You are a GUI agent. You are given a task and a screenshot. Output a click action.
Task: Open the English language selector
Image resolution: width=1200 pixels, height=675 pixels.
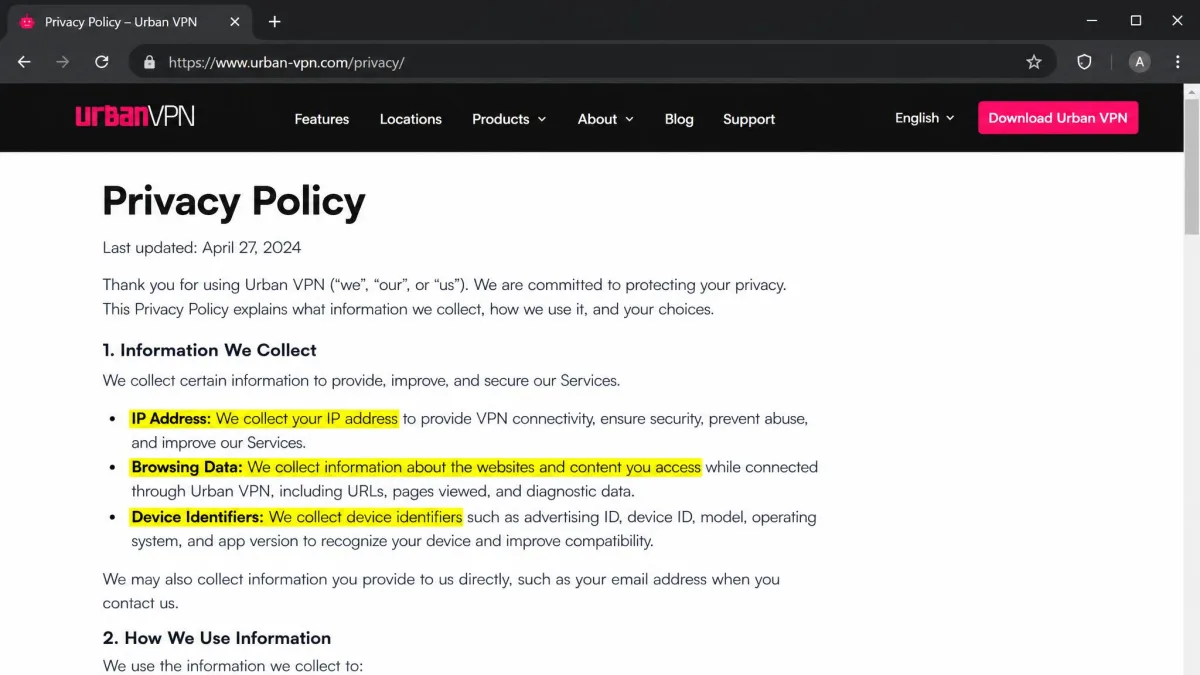[x=924, y=118]
